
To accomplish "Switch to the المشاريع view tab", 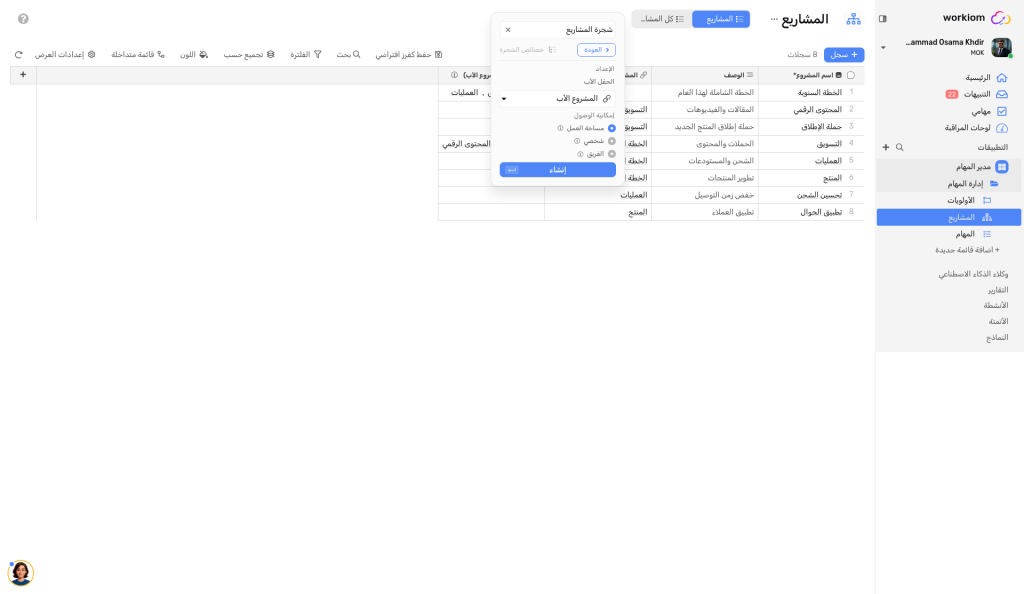I will (721, 19).
